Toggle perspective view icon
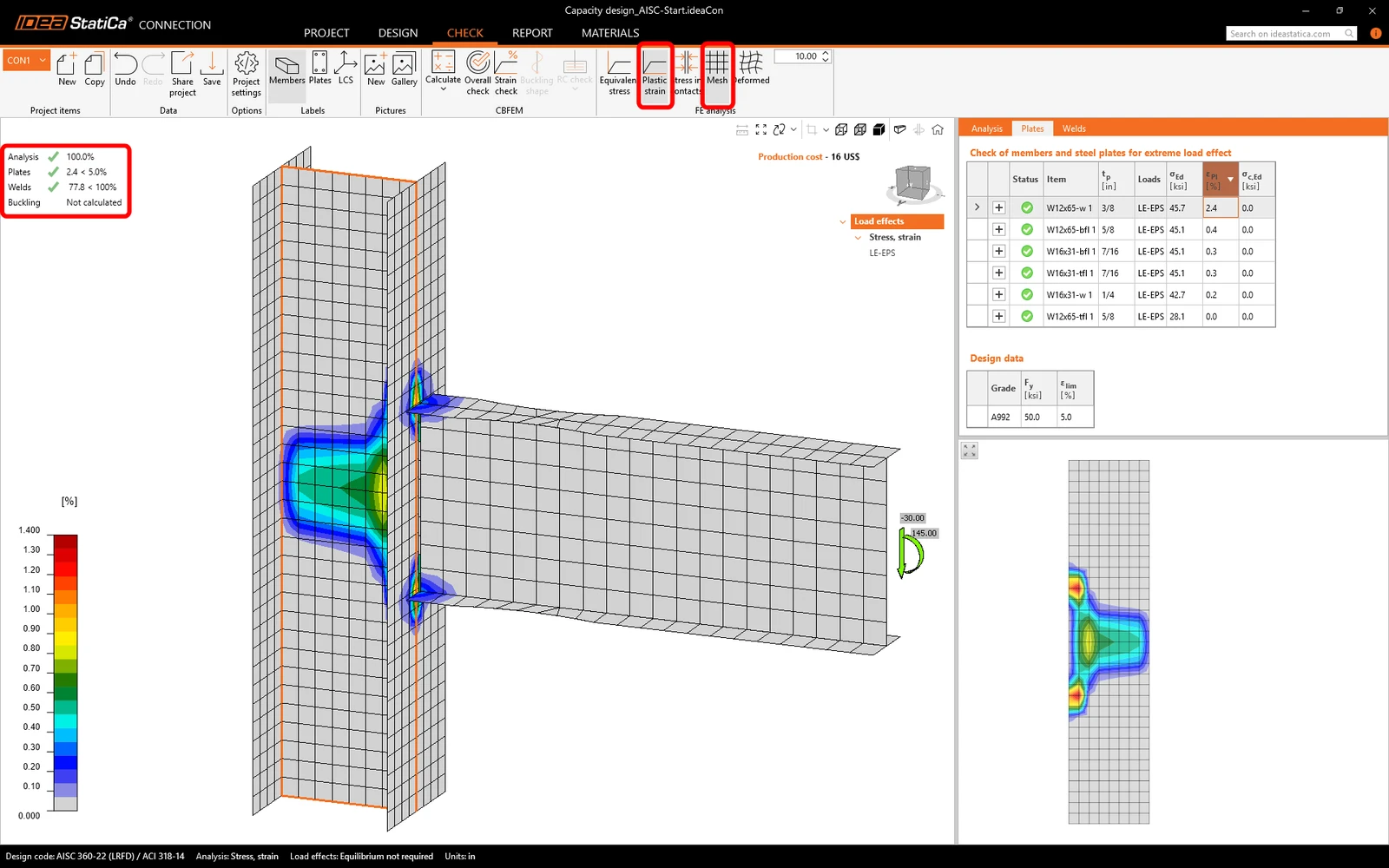Viewport: 1389px width, 868px height. coord(900,129)
